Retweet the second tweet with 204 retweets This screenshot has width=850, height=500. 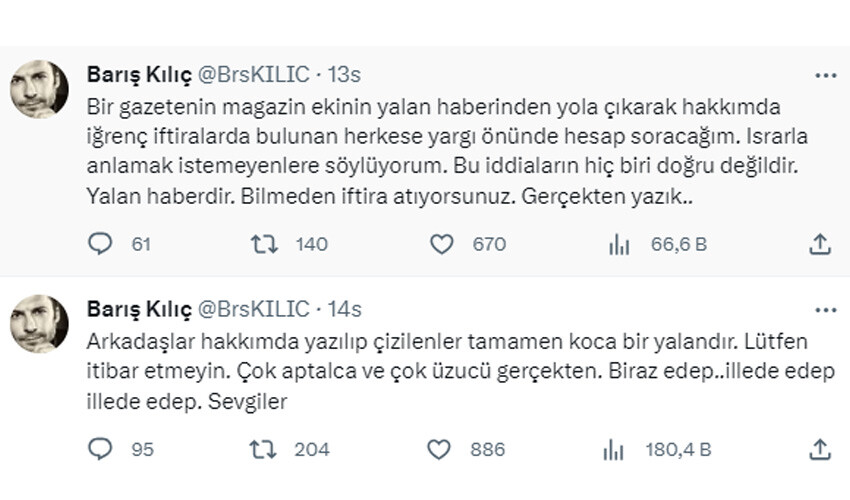coord(264,449)
